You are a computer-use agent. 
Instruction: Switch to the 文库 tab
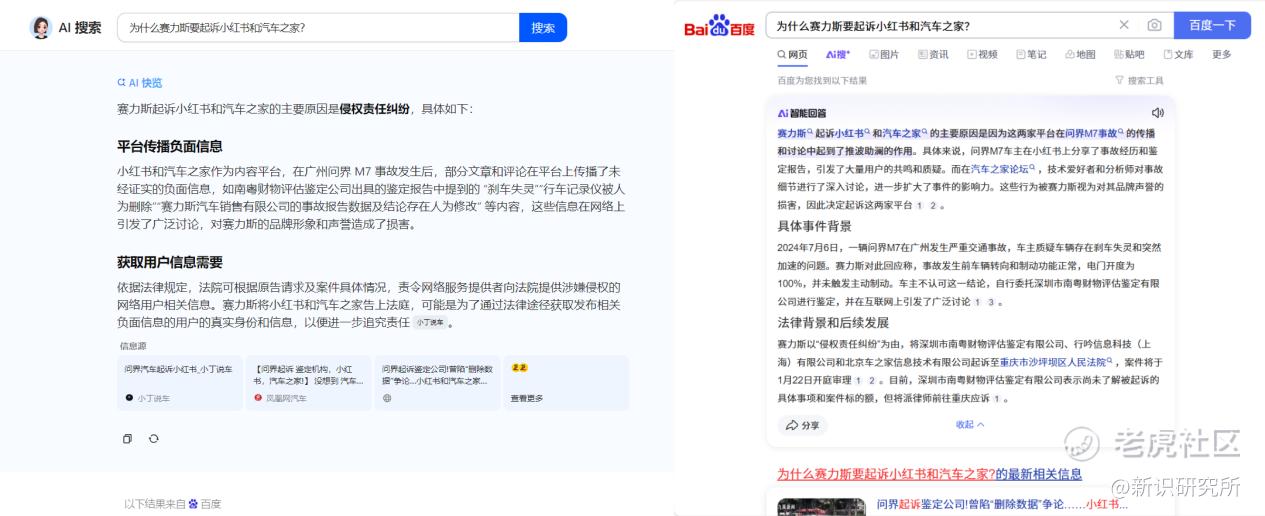point(1178,55)
